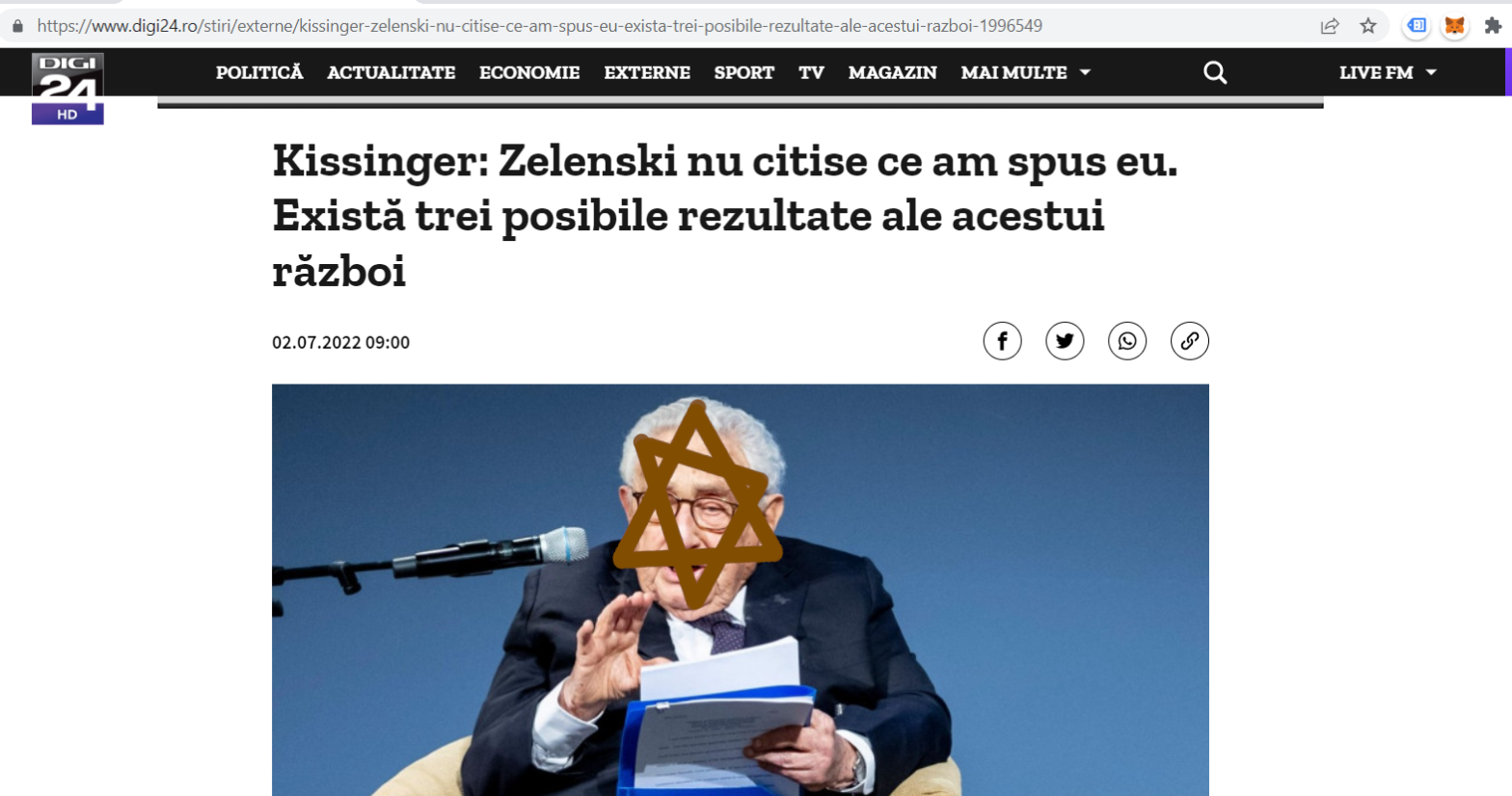
Task: Open the MAGAZIN section
Action: pyautogui.click(x=892, y=72)
